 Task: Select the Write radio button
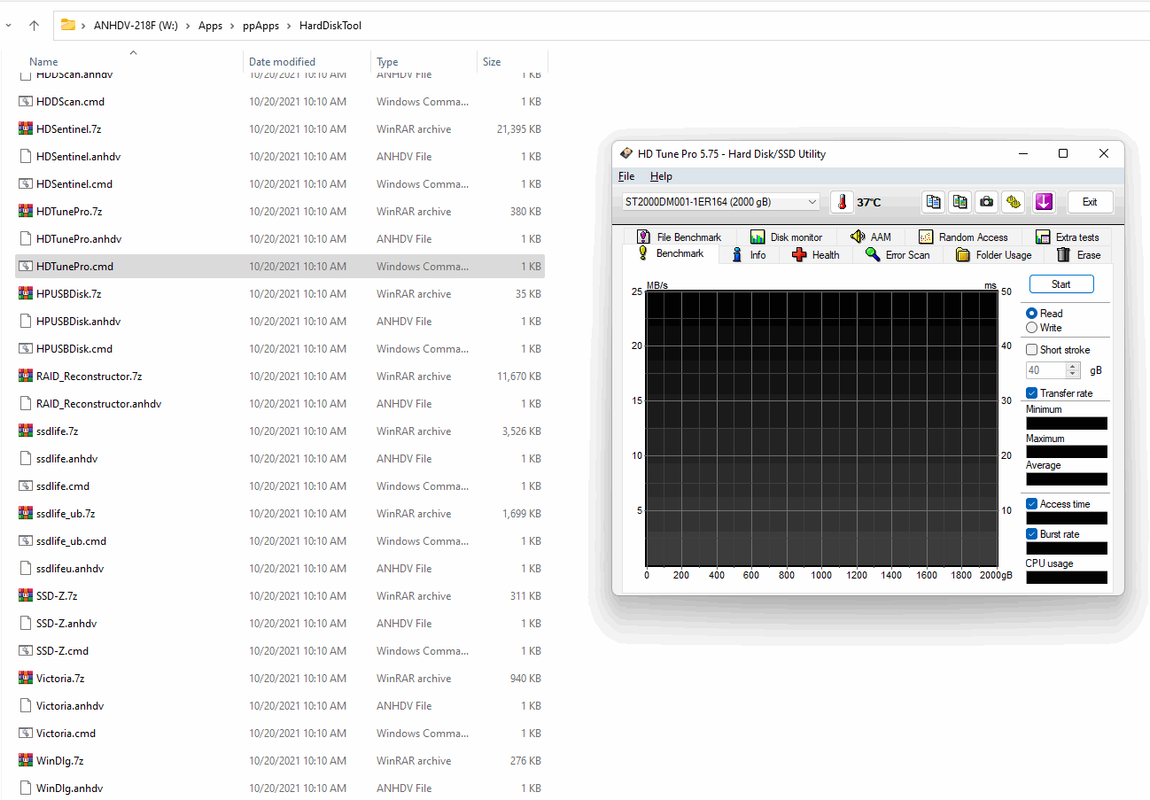pyautogui.click(x=1031, y=328)
